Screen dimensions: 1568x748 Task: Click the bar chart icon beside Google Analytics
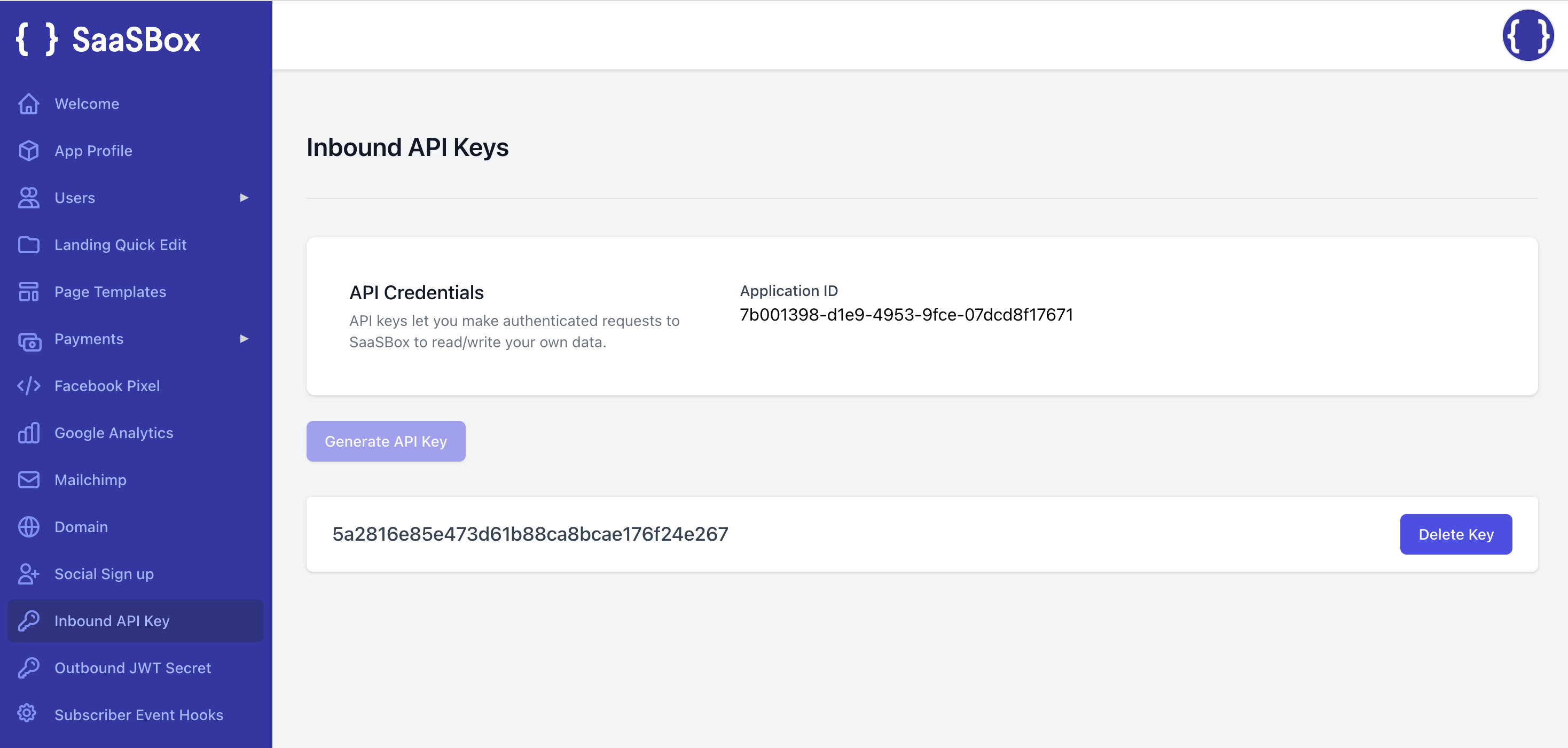point(29,432)
